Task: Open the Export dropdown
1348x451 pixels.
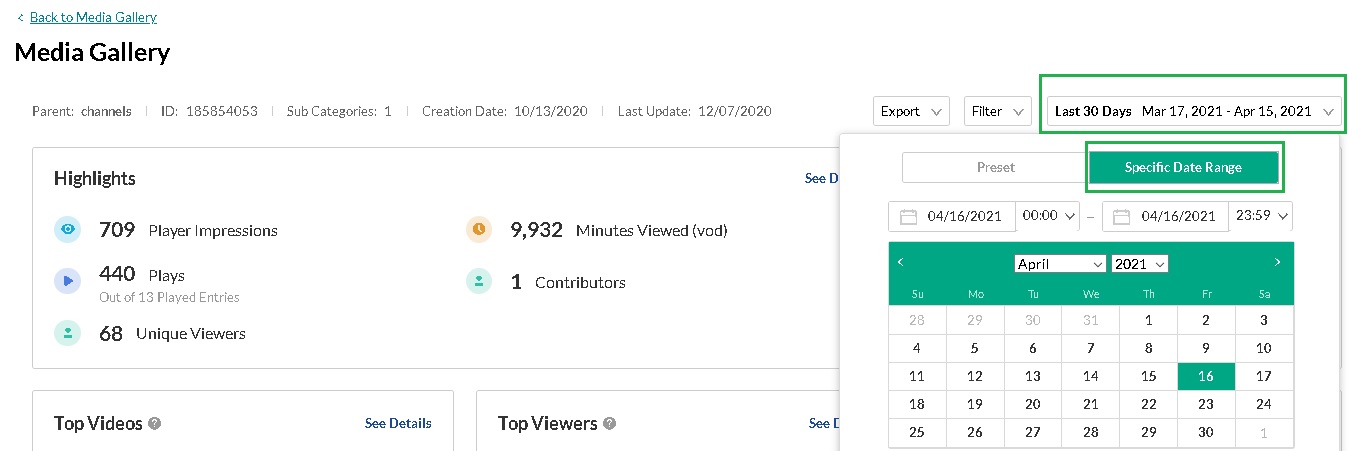Action: click(x=911, y=111)
